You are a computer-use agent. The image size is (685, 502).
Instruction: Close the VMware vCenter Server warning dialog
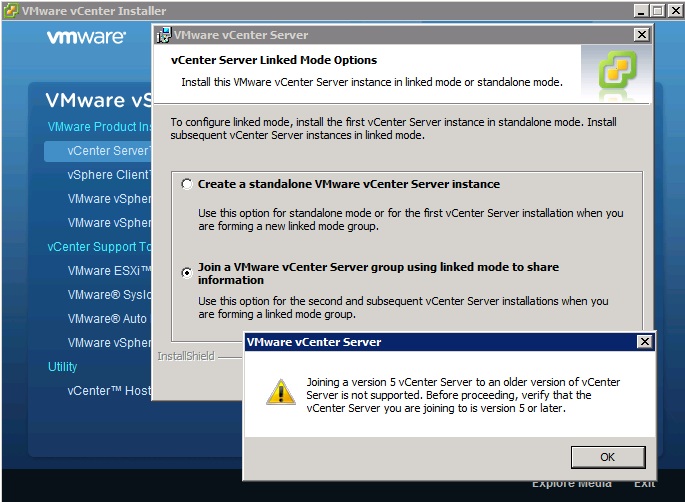tap(644, 341)
